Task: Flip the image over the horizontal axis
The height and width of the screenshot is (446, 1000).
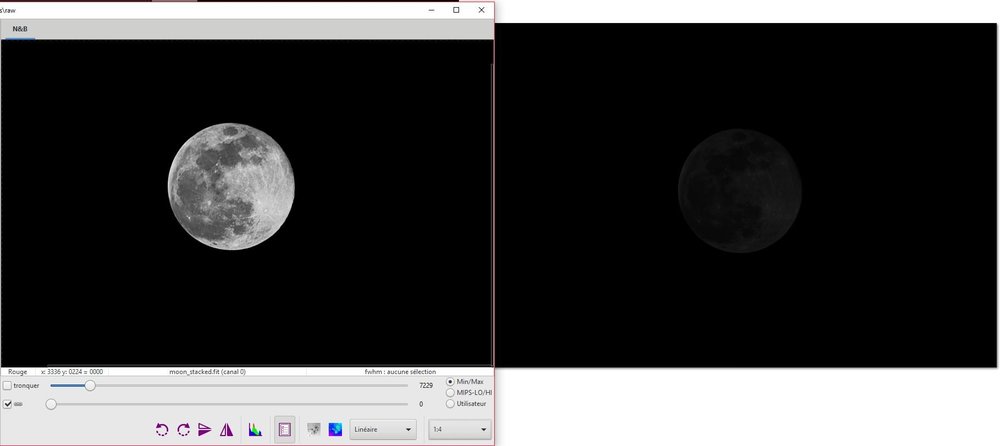Action: (205, 429)
